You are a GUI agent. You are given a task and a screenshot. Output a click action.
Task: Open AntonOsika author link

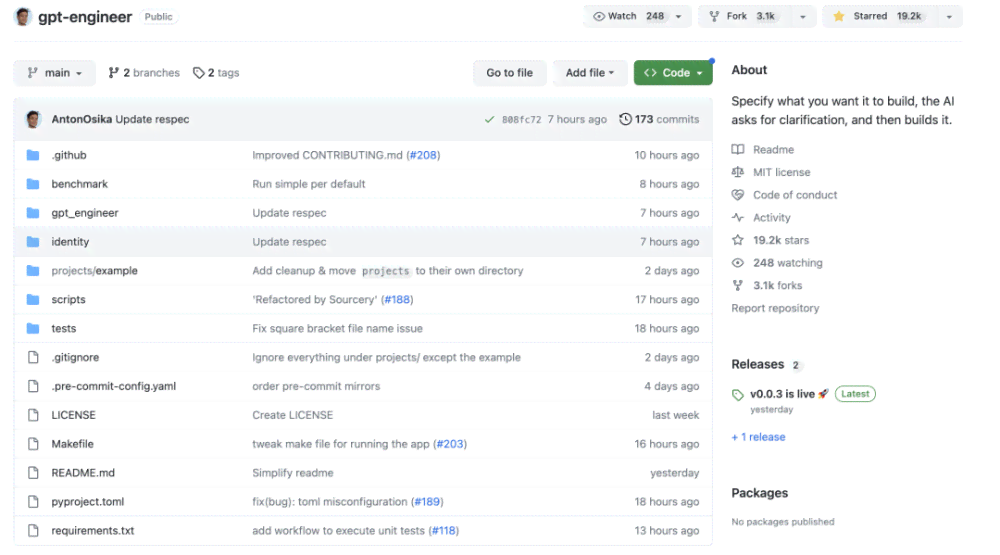pyautogui.click(x=82, y=119)
